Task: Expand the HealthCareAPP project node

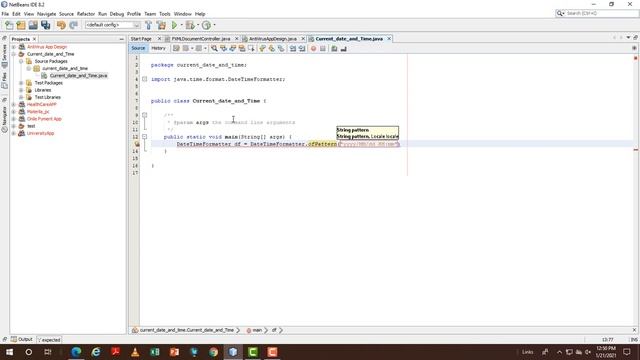Action: [14, 104]
